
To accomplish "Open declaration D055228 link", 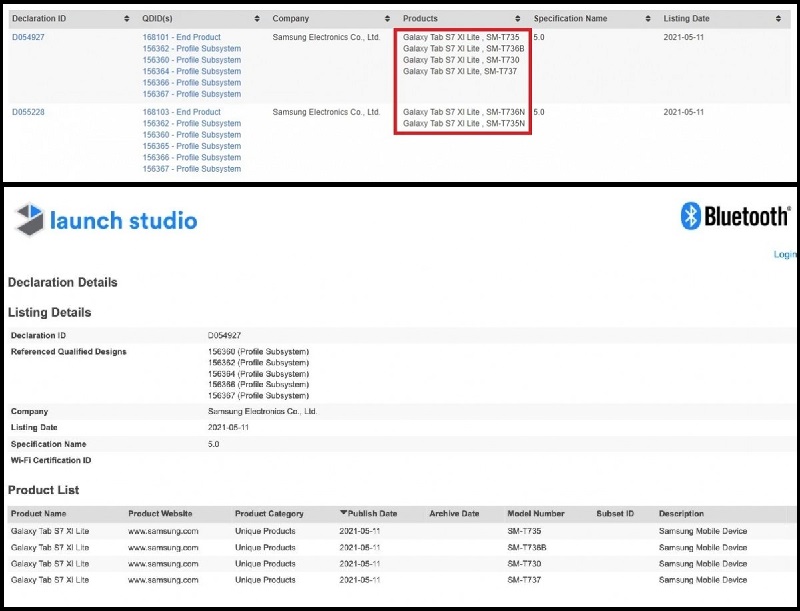I will (28, 112).
